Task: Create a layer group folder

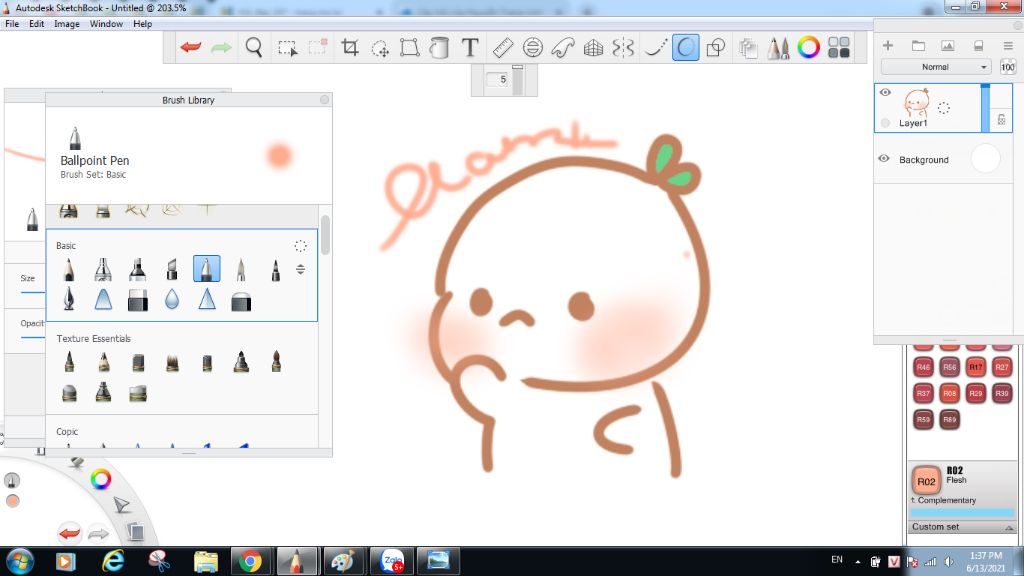Action: [x=918, y=45]
